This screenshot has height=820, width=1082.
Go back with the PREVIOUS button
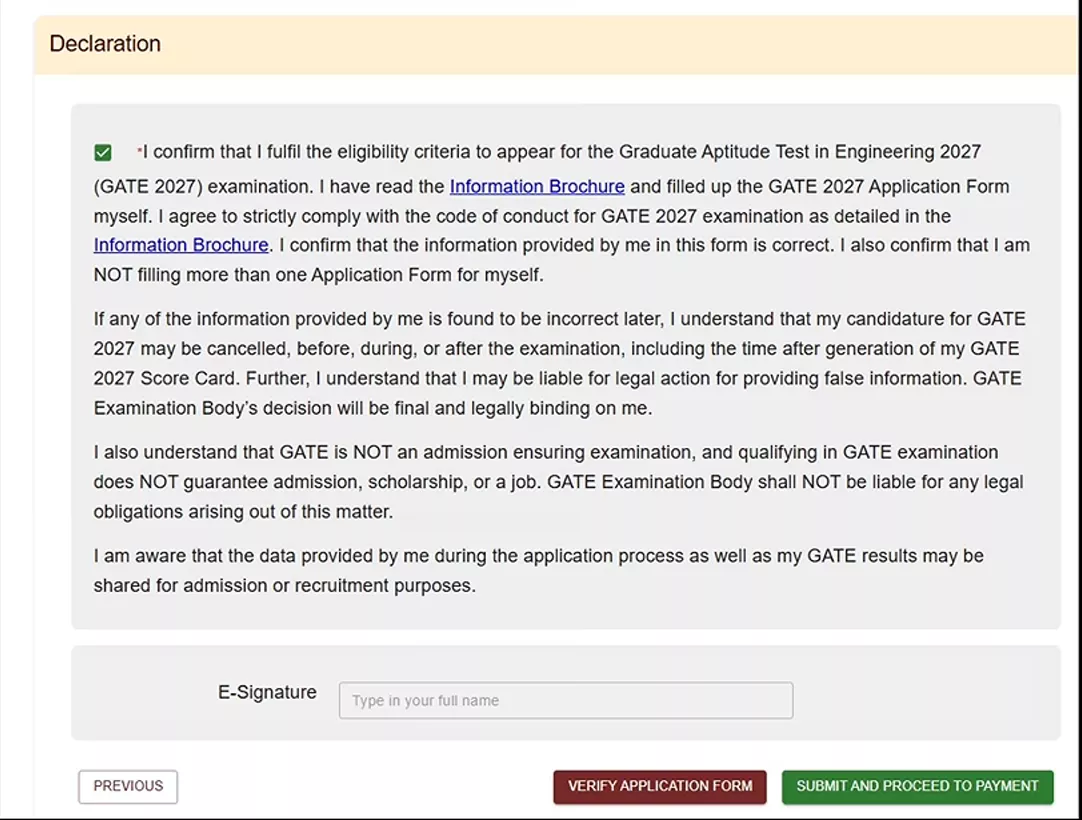pyautogui.click(x=128, y=786)
